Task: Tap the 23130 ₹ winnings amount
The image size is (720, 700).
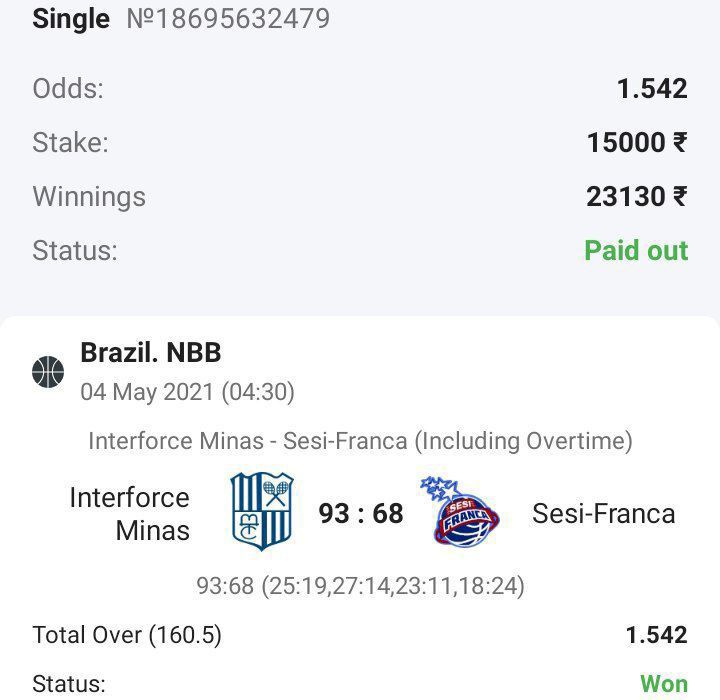Action: (x=637, y=196)
